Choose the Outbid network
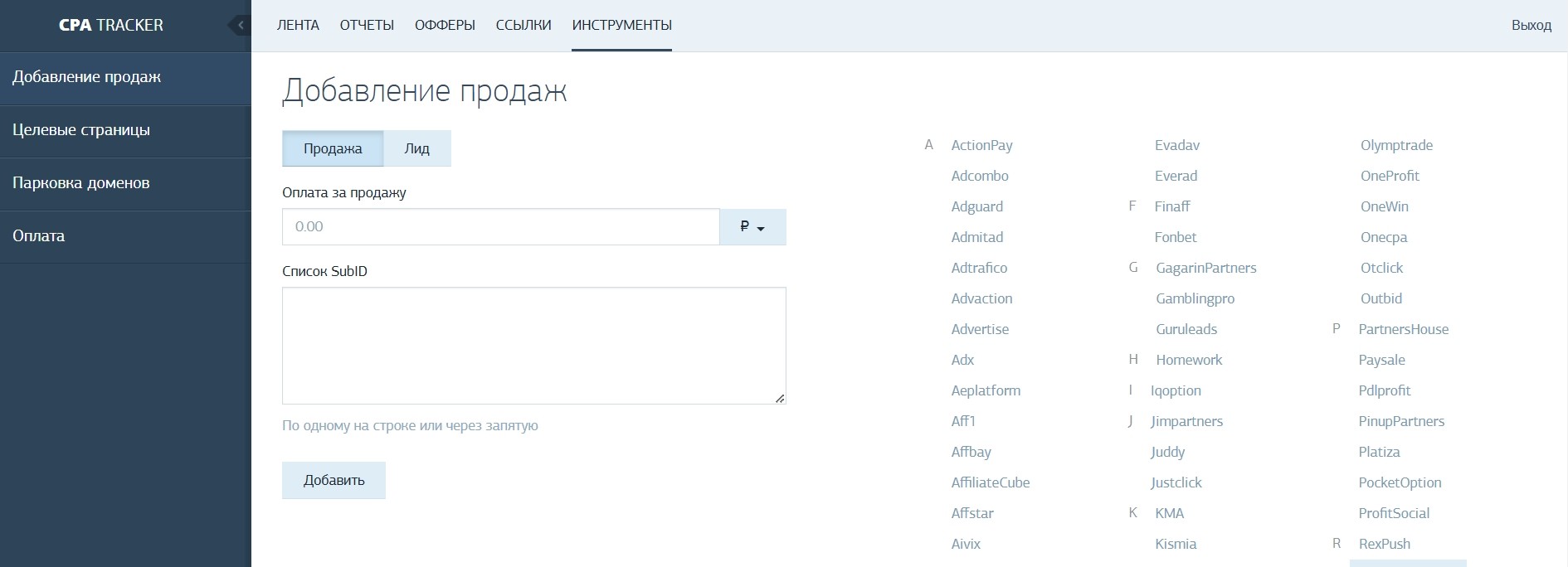This screenshot has height=567, width=1568. coord(1381,298)
